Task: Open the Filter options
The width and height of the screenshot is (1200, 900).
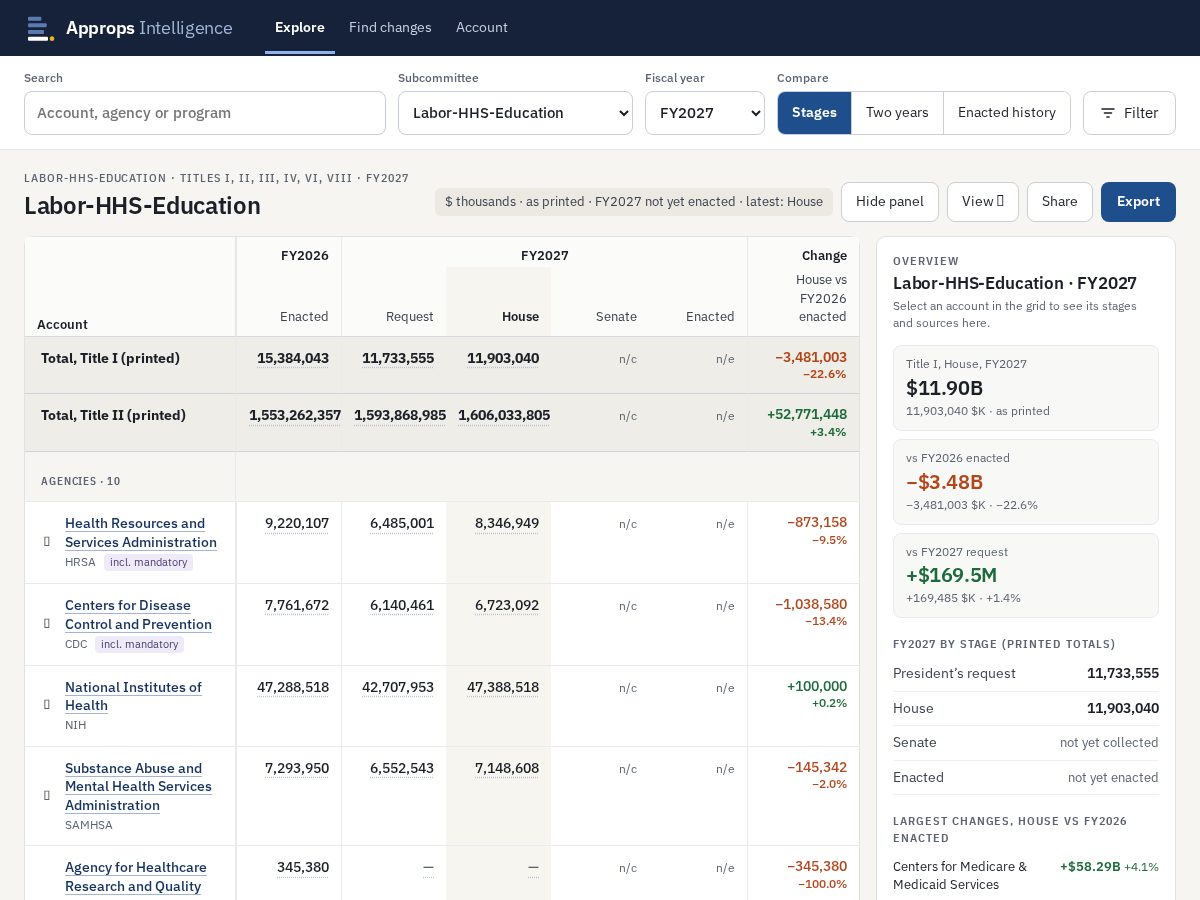Action: coord(1129,113)
